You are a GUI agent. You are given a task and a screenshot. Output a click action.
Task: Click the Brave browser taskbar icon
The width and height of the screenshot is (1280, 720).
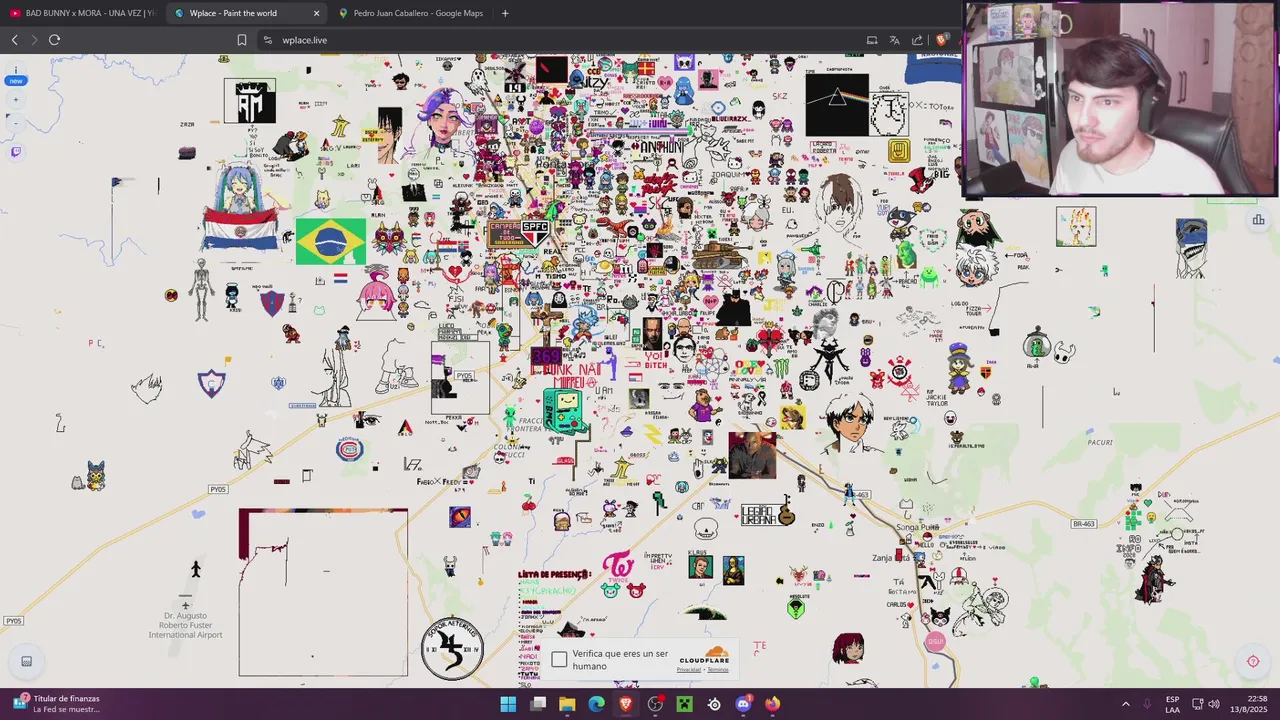point(626,704)
